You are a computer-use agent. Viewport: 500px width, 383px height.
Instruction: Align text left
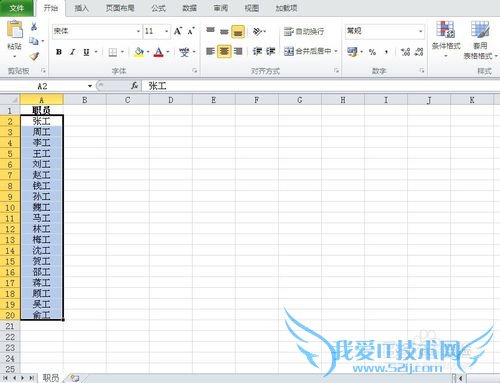coord(210,51)
